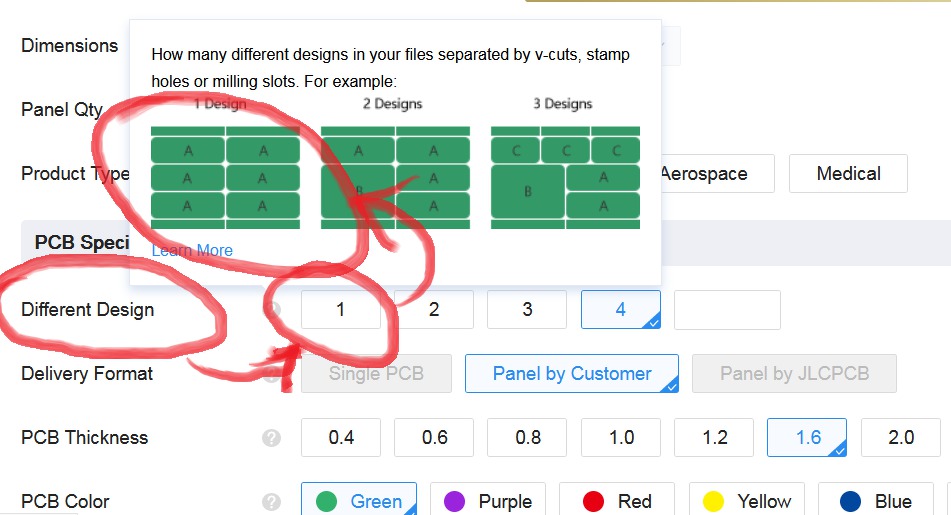
Task: Choose 4 for Different Design
Action: click(620, 310)
